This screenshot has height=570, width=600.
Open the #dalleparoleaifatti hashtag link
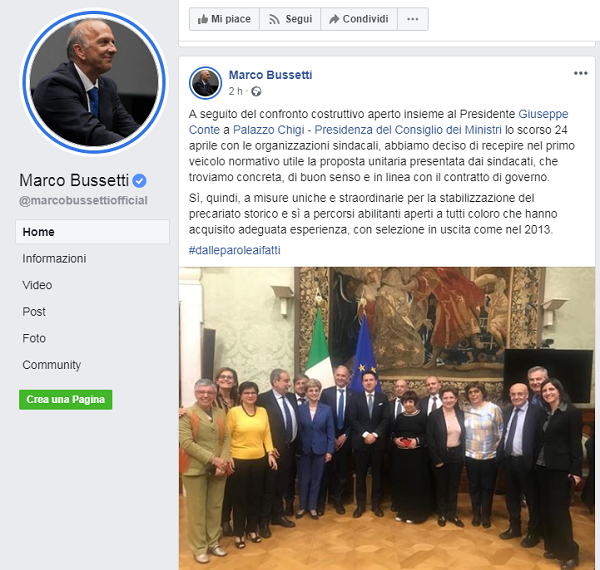coord(235,250)
